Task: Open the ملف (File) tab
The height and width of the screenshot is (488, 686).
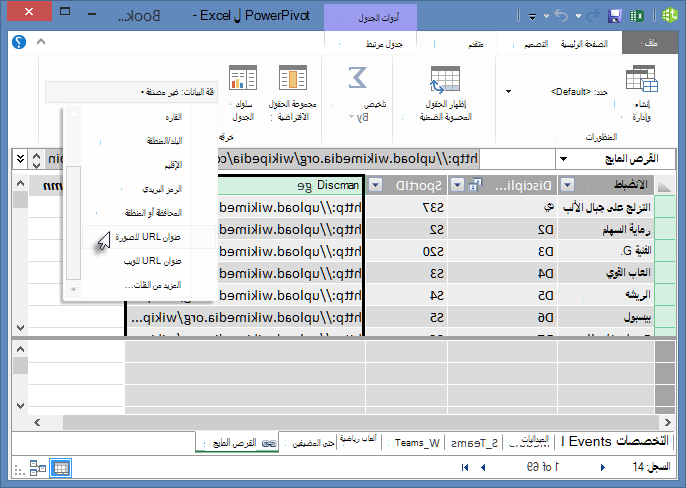Action: (x=649, y=43)
